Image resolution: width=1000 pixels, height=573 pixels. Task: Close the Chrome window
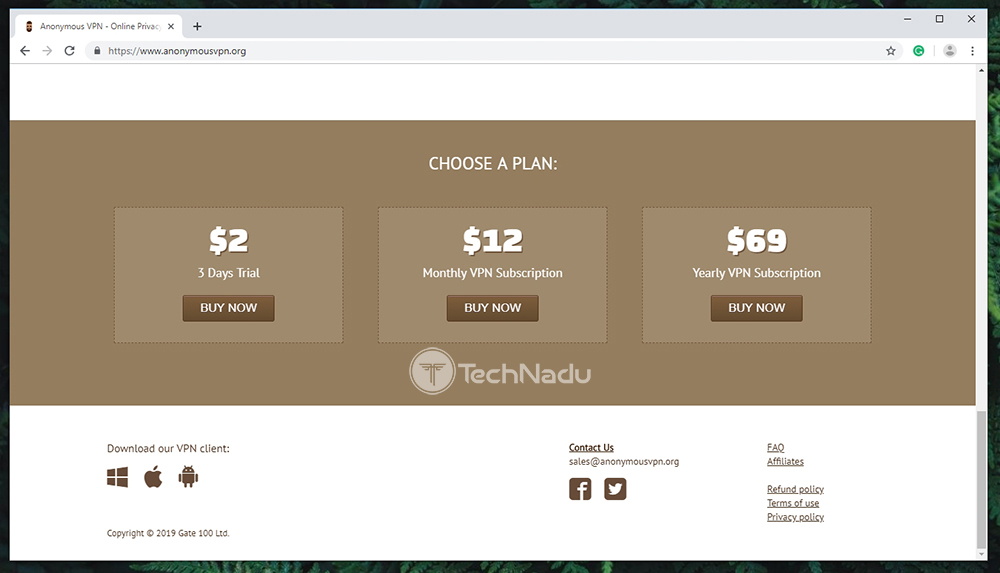[x=971, y=19]
